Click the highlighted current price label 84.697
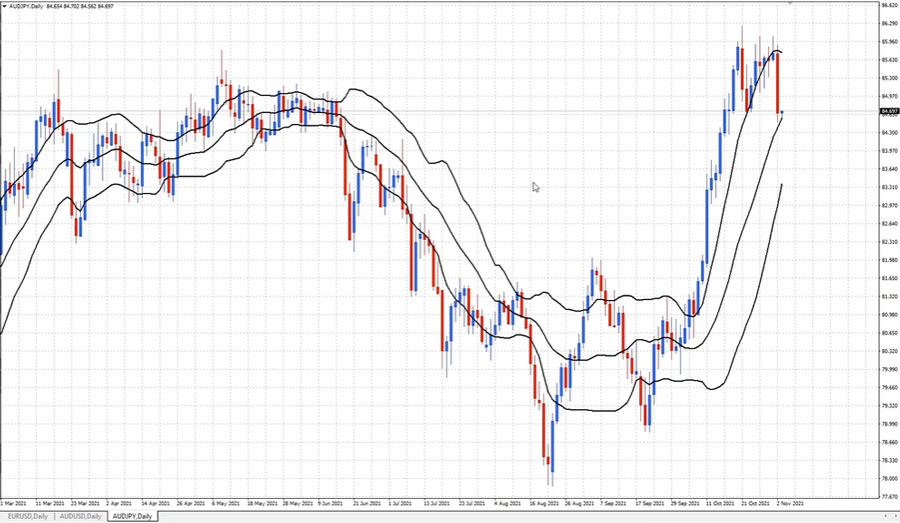This screenshot has height=523, width=900. point(888,111)
